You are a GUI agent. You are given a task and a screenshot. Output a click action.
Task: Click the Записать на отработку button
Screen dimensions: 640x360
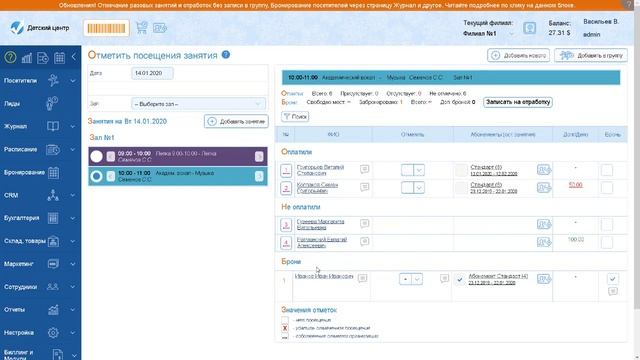tap(518, 102)
